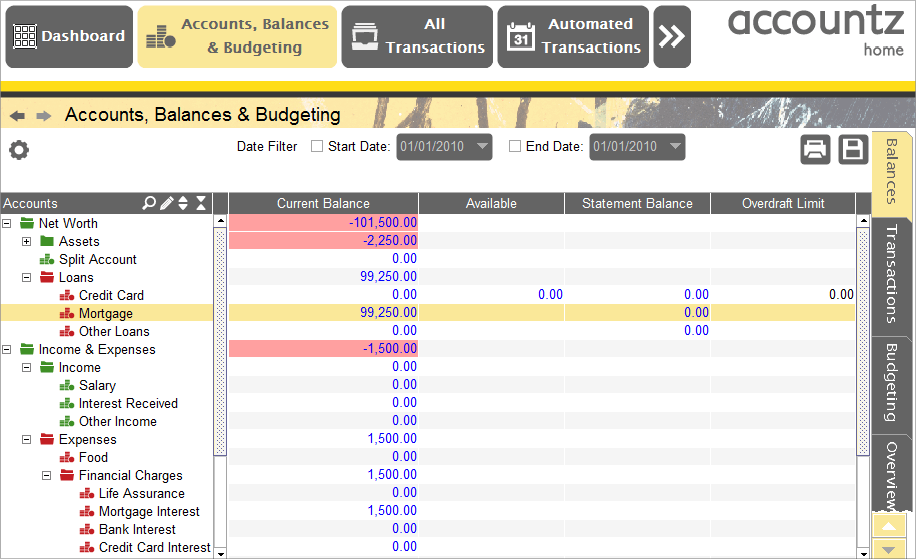Collapse the Income node
Image resolution: width=916 pixels, height=559 pixels.
[26, 367]
